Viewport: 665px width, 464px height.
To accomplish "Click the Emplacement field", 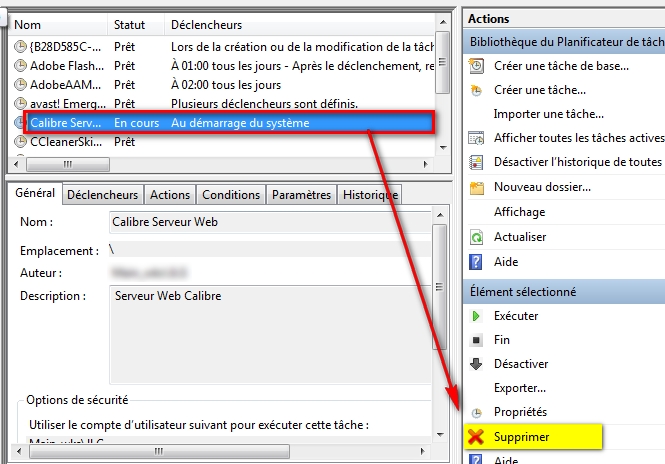I will (x=270, y=250).
